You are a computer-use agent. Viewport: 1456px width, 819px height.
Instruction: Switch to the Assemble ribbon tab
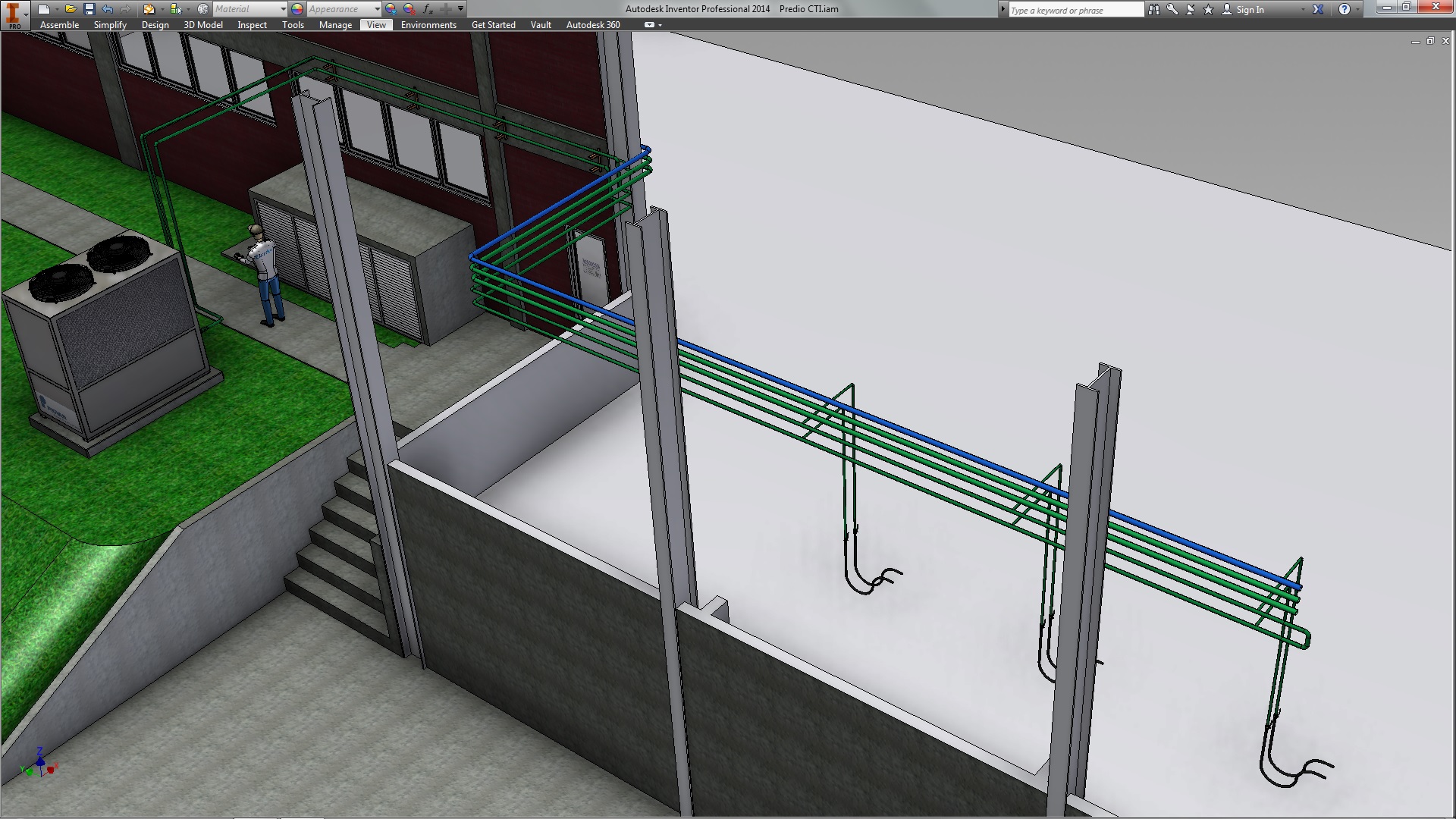[59, 25]
